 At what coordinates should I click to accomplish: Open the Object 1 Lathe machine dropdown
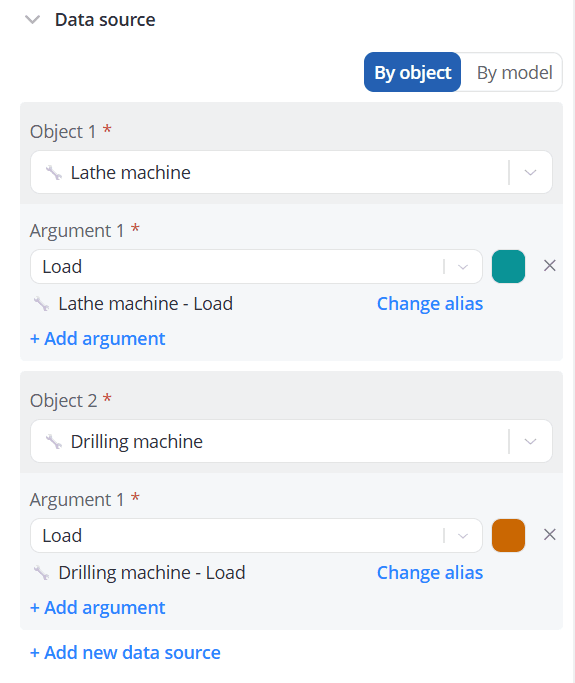coord(291,172)
